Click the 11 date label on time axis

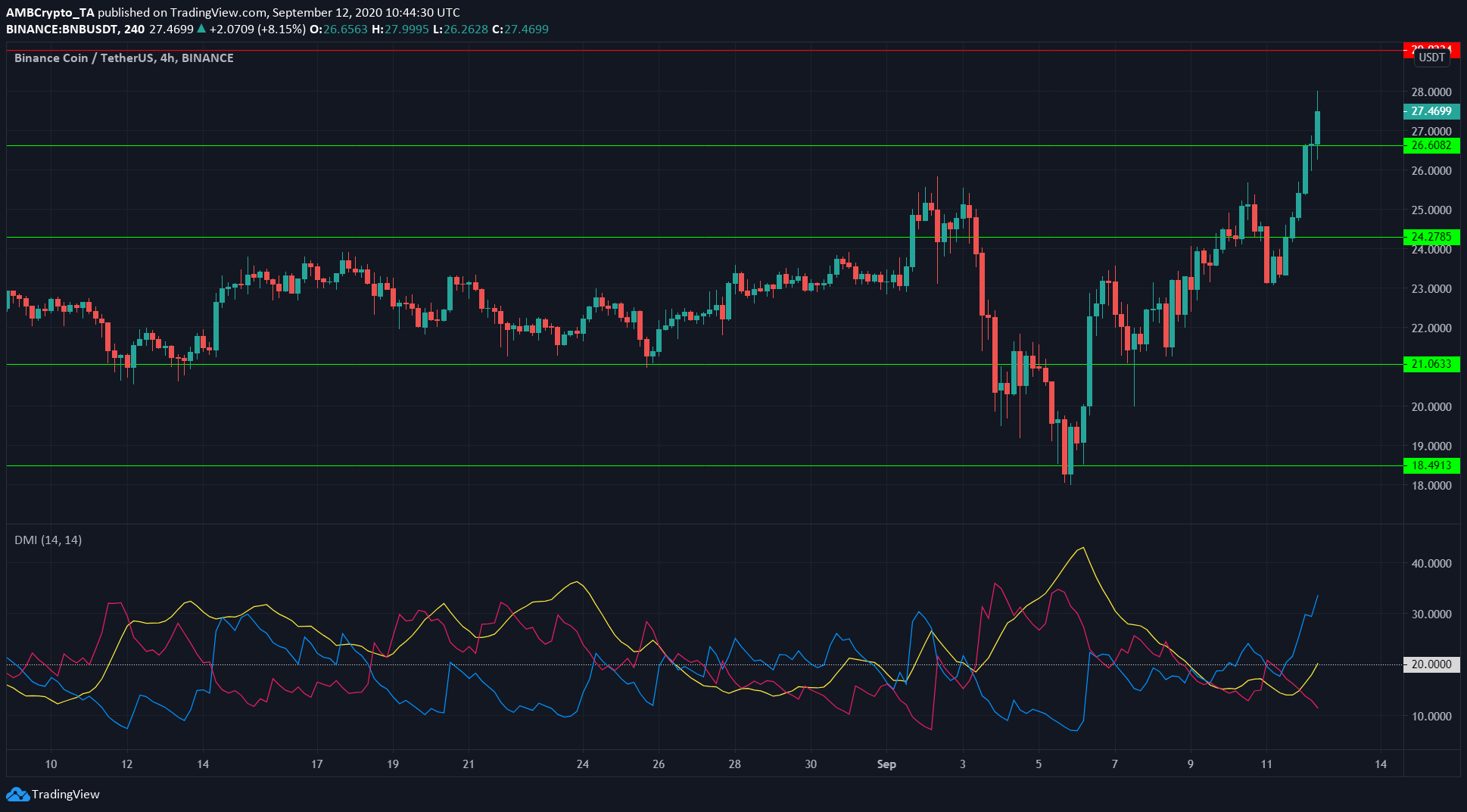coord(1266,764)
